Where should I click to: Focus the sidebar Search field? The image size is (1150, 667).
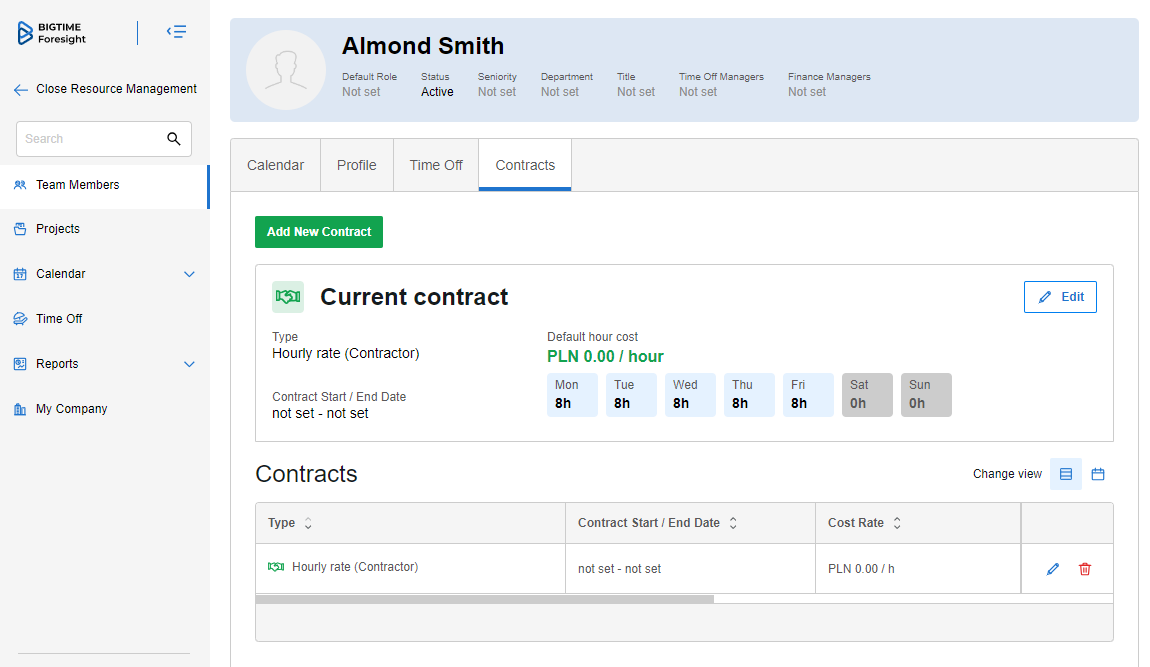90,139
